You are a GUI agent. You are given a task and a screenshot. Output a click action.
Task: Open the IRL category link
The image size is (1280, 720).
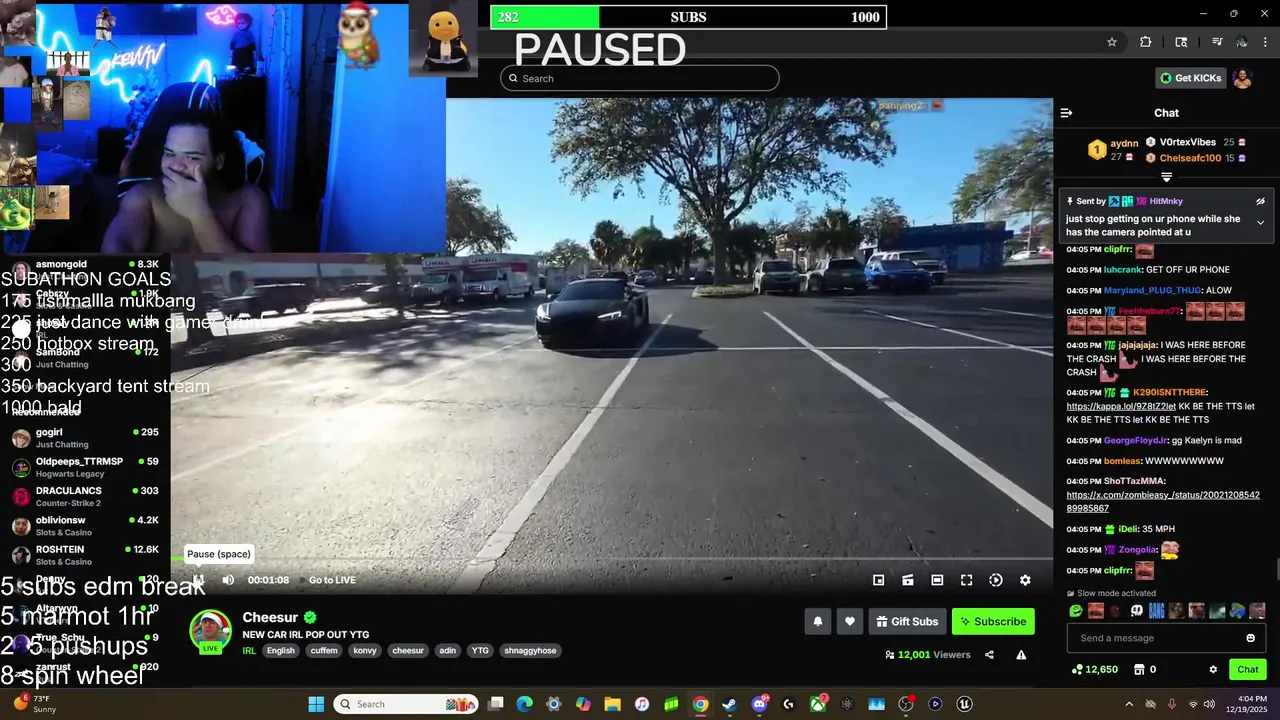point(249,650)
